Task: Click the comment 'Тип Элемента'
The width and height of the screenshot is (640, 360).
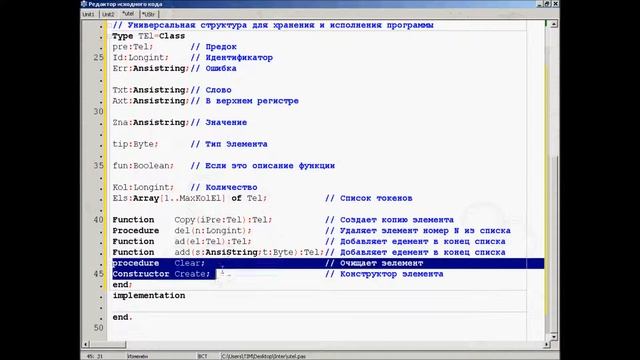Action: click(x=236, y=144)
